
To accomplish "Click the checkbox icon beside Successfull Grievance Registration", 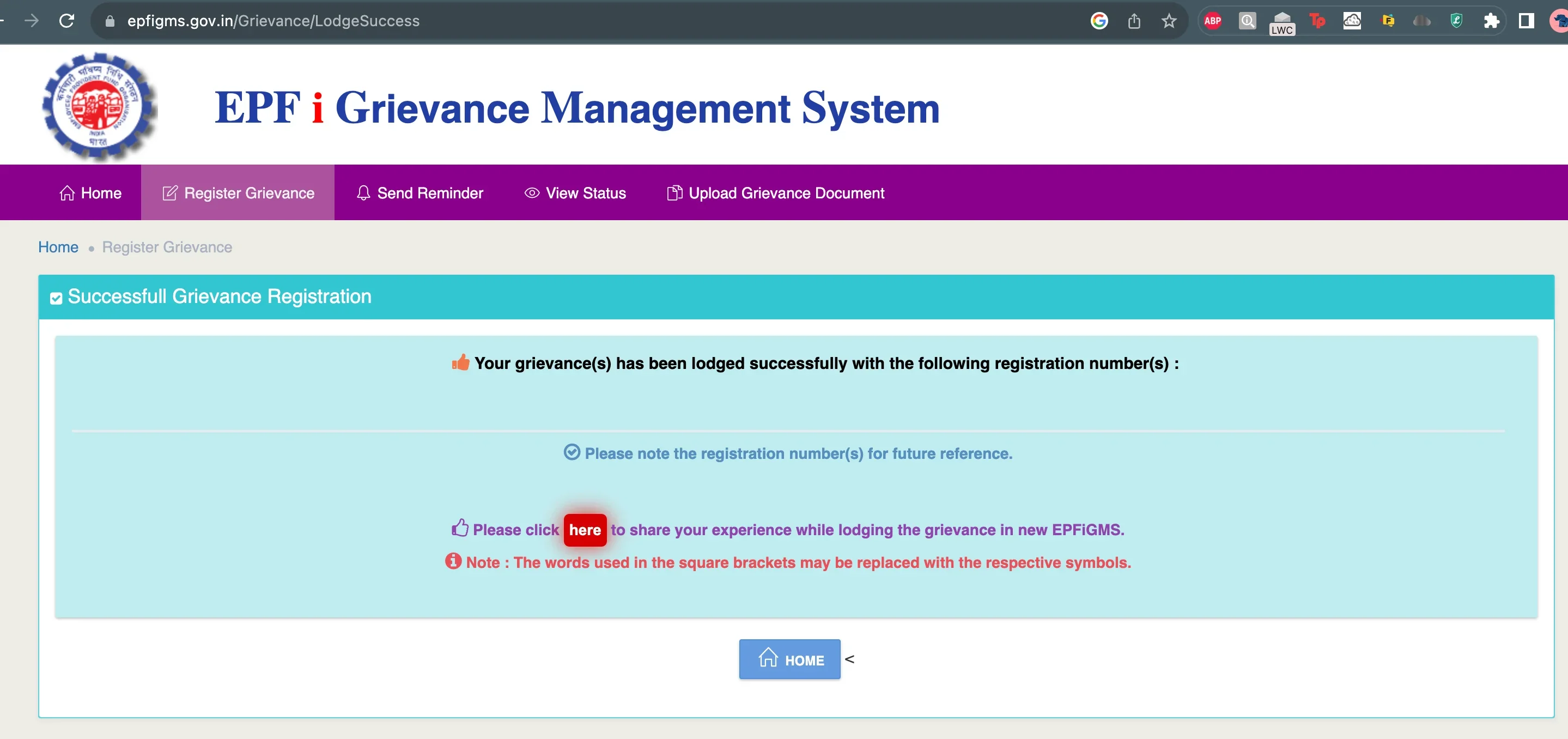I will pos(56,298).
